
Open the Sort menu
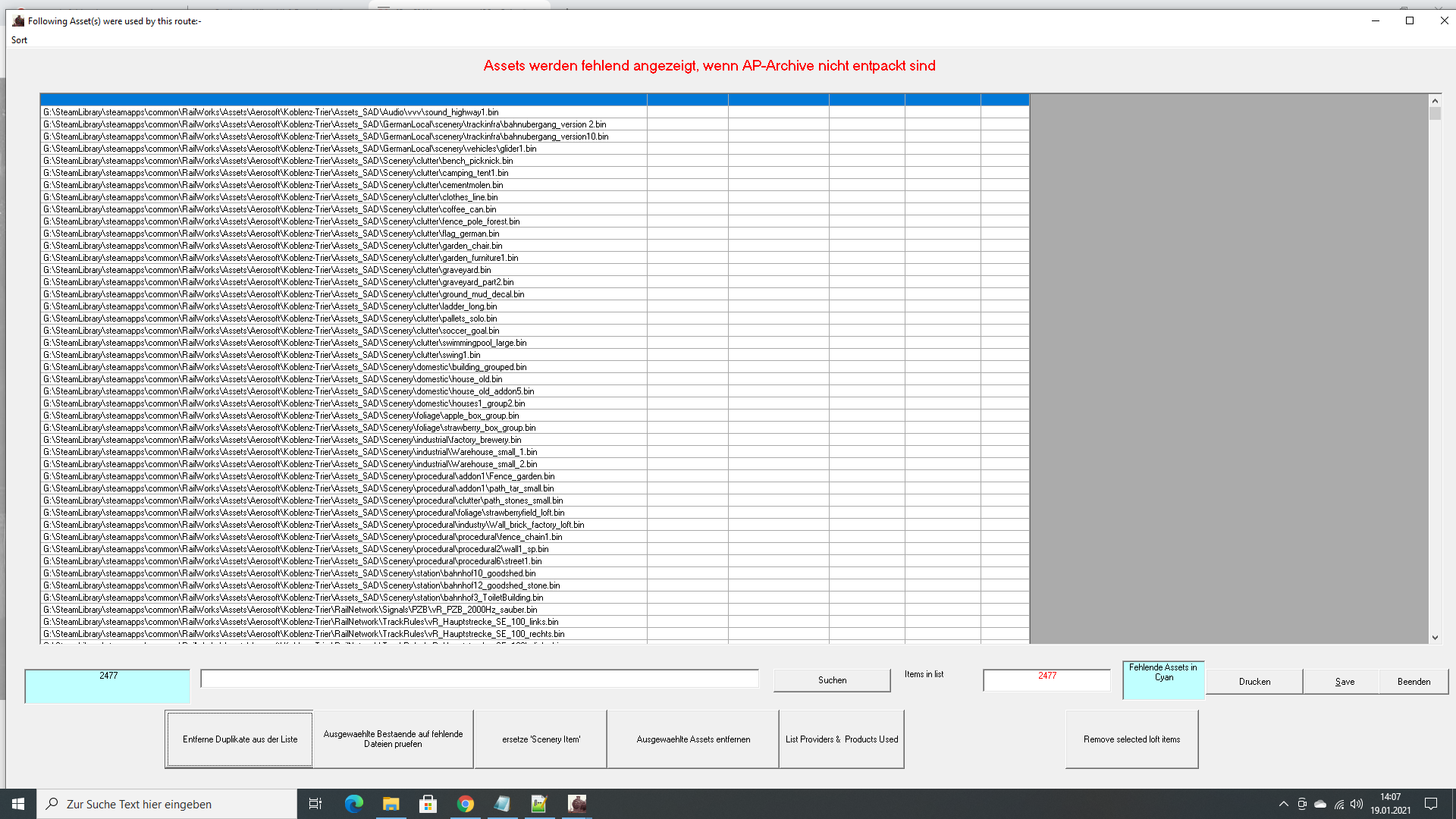click(x=19, y=40)
